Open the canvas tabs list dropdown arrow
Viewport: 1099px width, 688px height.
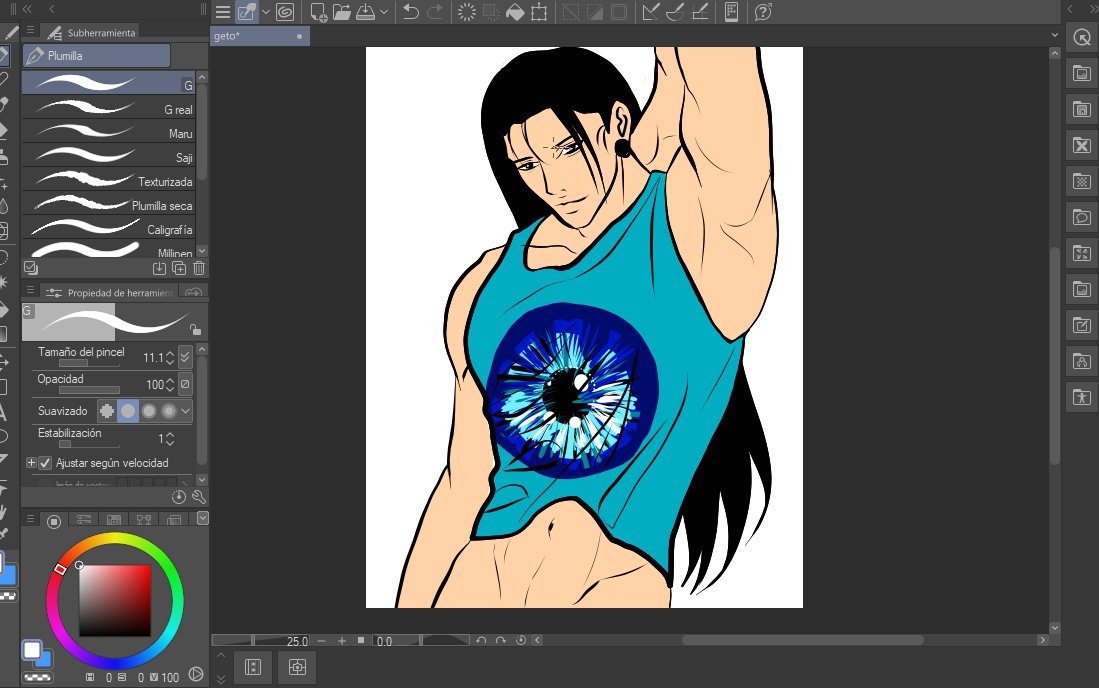point(1054,35)
